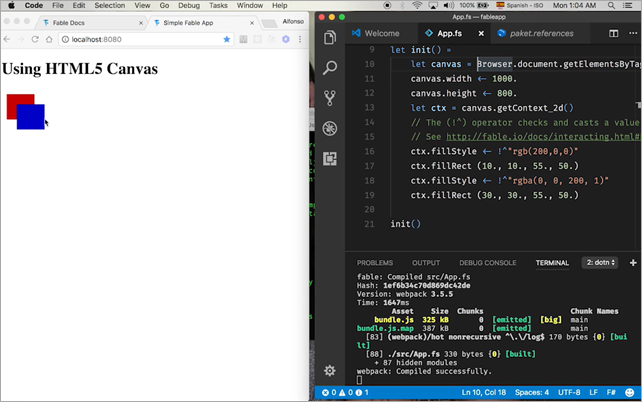Open the File menu

[x=58, y=5]
